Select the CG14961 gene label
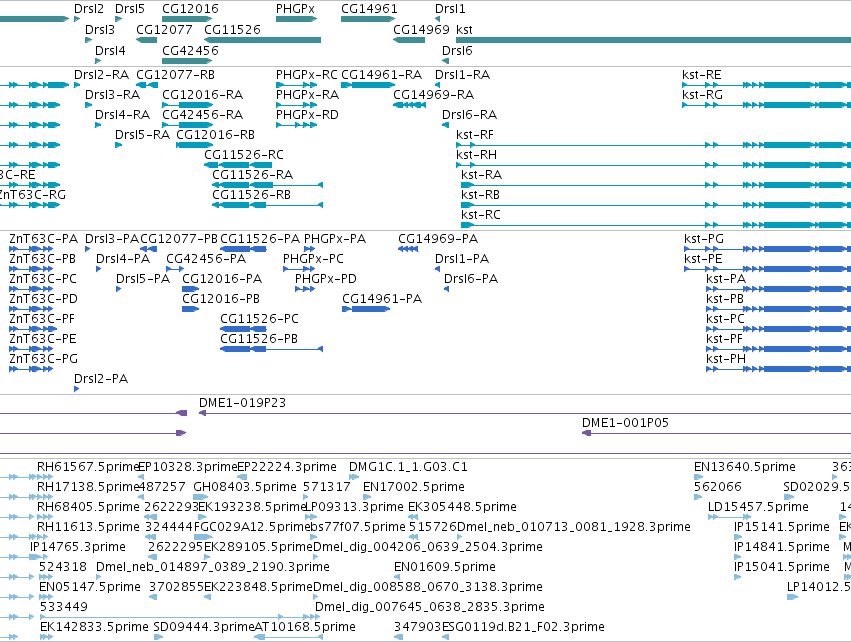Viewport: 851px width, 642px height. tap(369, 9)
